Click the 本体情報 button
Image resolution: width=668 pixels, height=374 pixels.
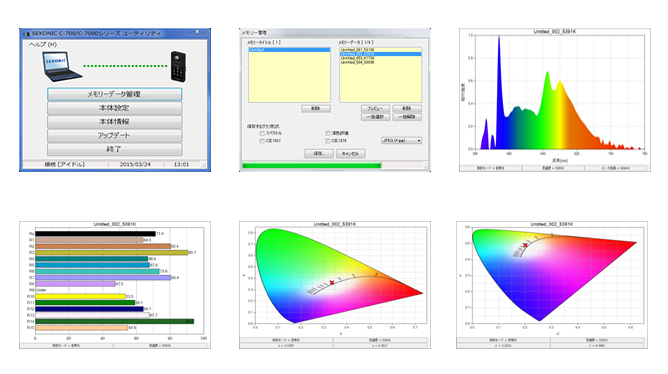[x=115, y=122]
